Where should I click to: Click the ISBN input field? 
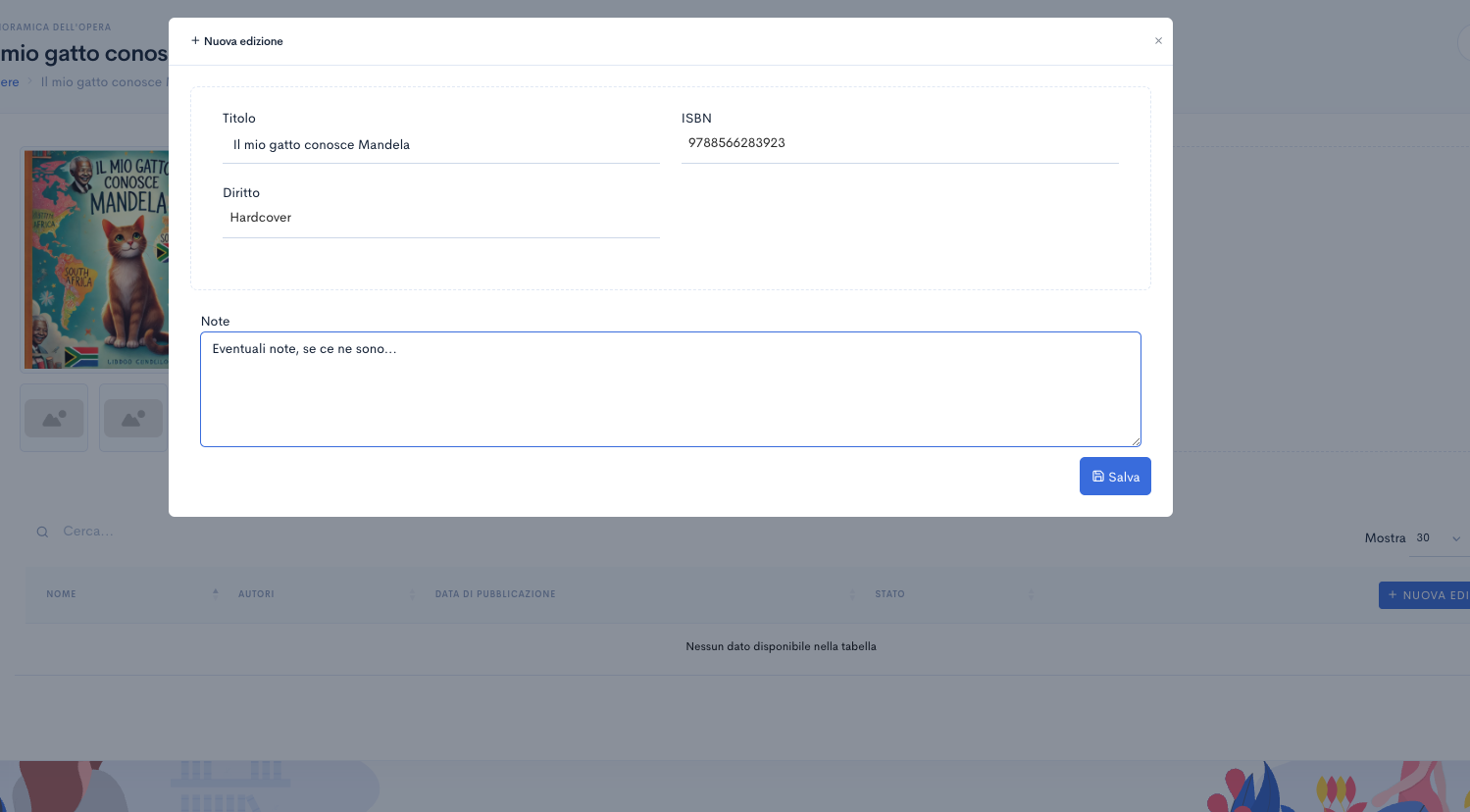click(899, 143)
